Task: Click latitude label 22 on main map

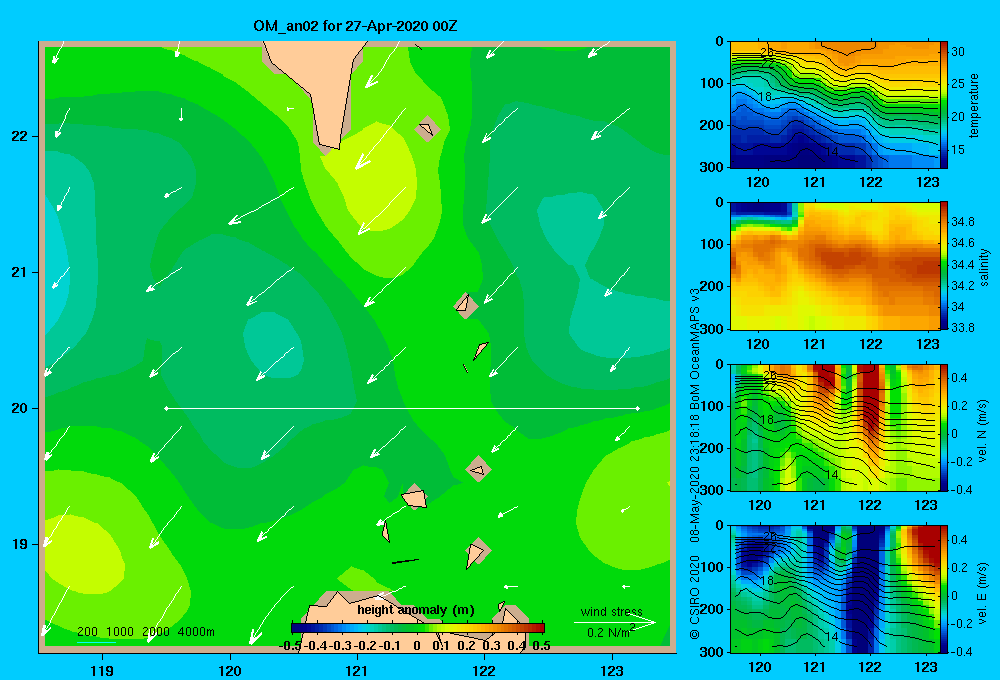Action: 20,136
